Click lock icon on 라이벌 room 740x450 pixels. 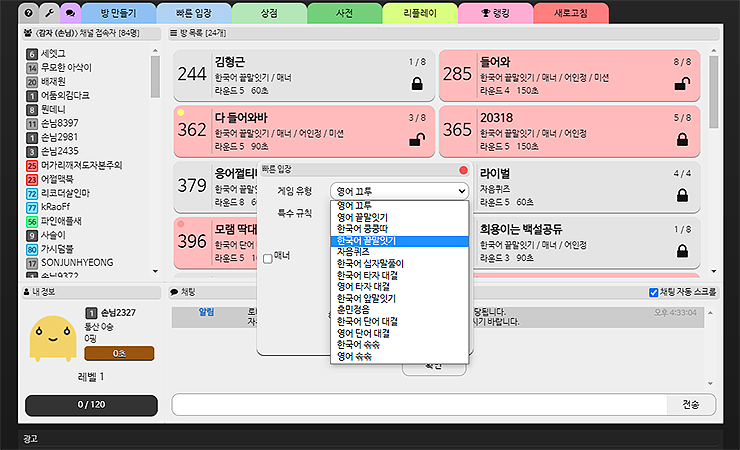pyautogui.click(x=682, y=195)
